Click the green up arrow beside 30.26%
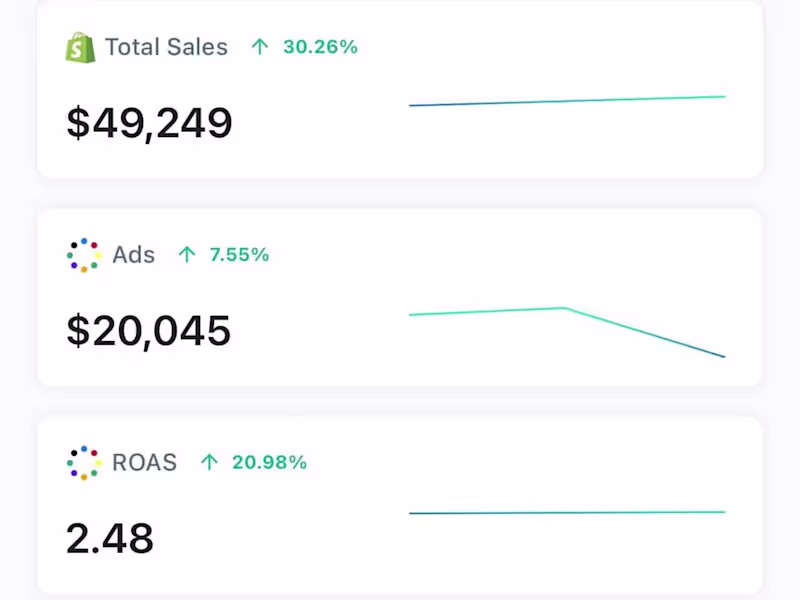Image resolution: width=800 pixels, height=600 pixels. point(259,46)
